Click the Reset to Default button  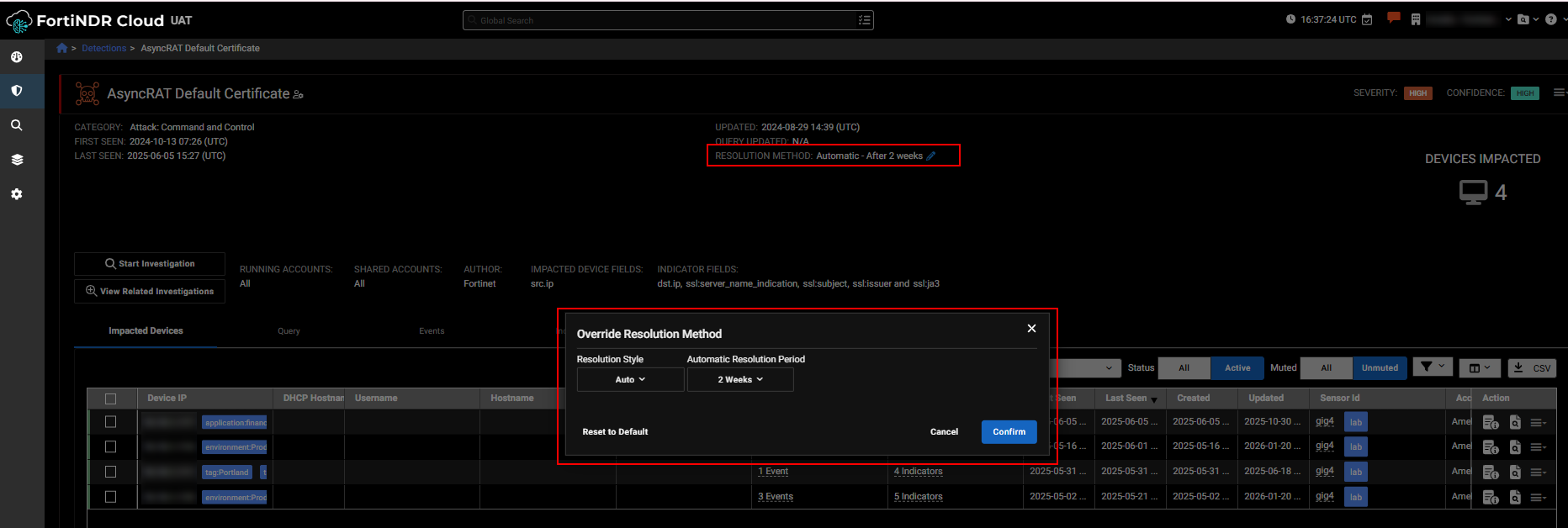point(615,432)
